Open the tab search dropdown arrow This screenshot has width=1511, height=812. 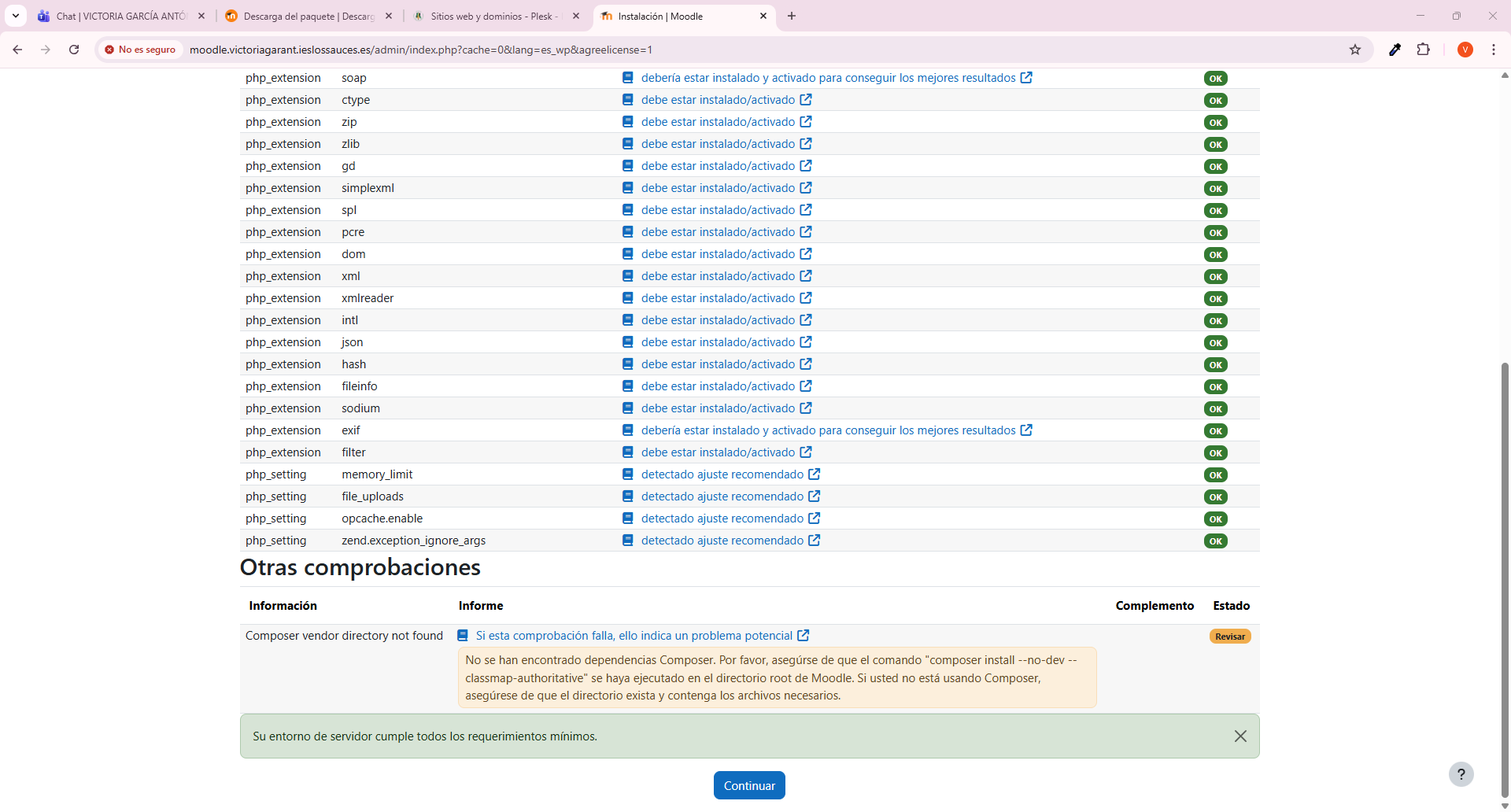[x=16, y=16]
